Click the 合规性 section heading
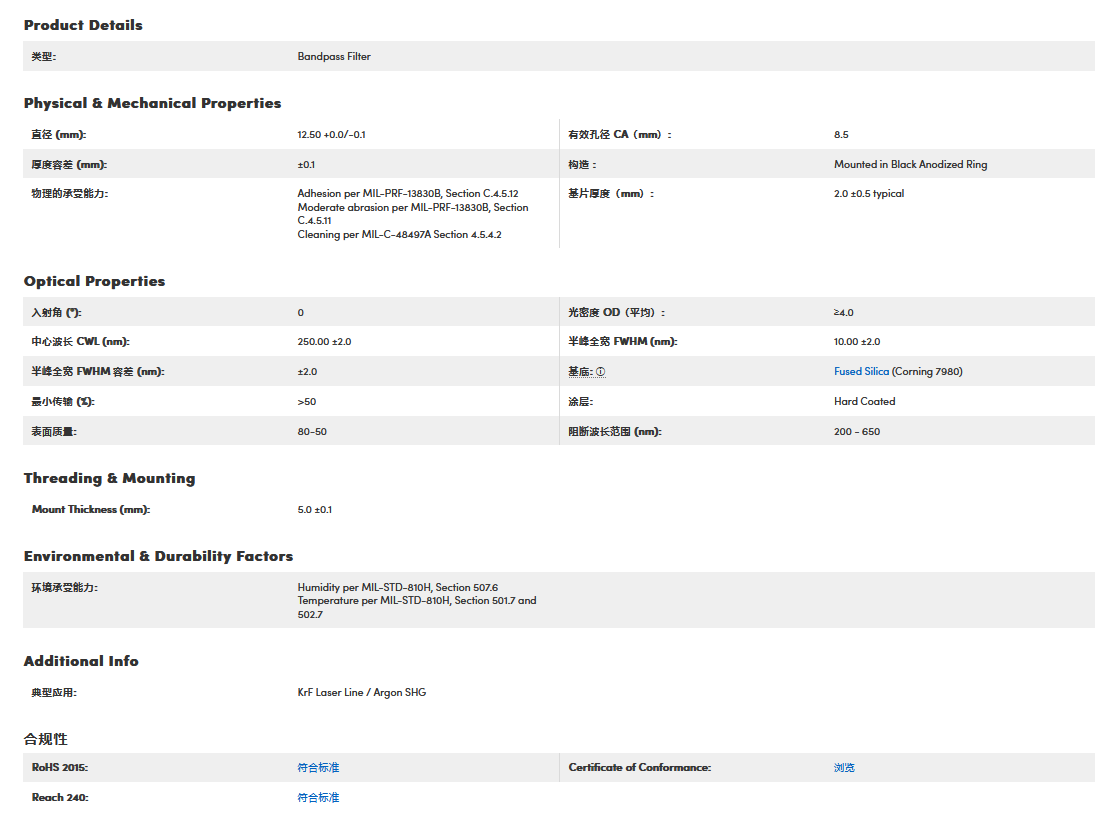The height and width of the screenshot is (830, 1100). [x=46, y=739]
